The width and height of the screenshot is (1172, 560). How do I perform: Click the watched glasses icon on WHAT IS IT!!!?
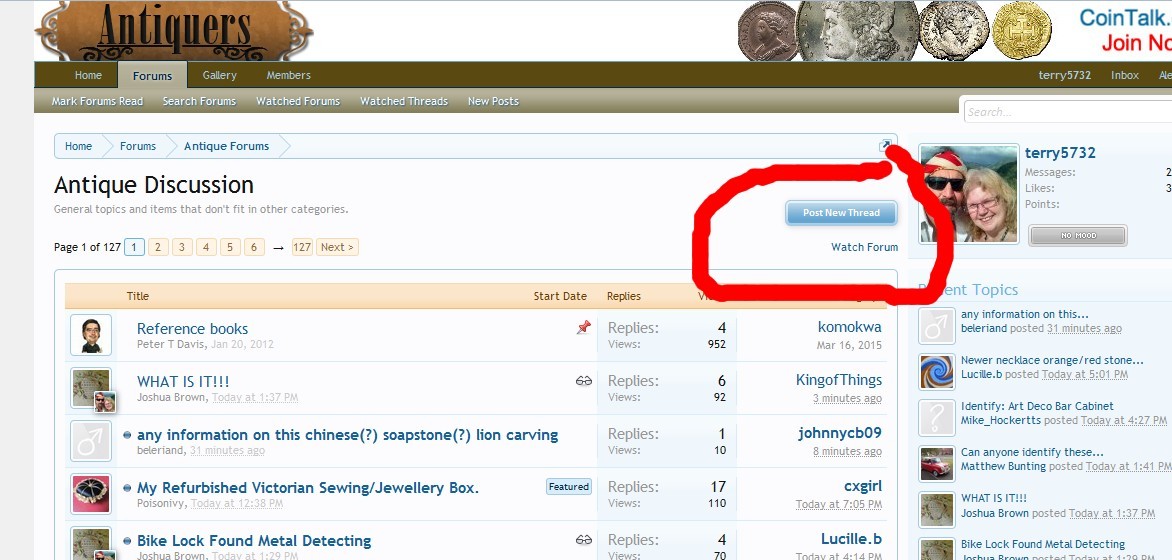(584, 381)
